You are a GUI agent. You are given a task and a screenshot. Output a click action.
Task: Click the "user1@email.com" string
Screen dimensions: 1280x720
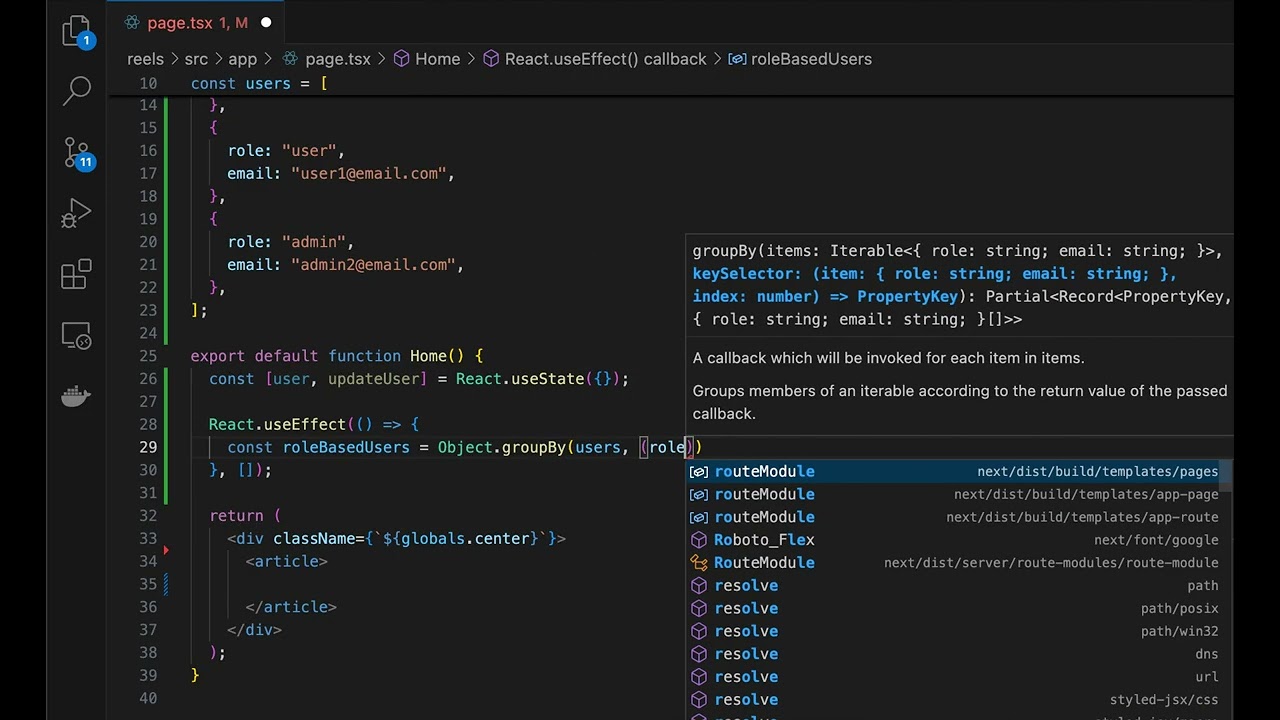[368, 174]
